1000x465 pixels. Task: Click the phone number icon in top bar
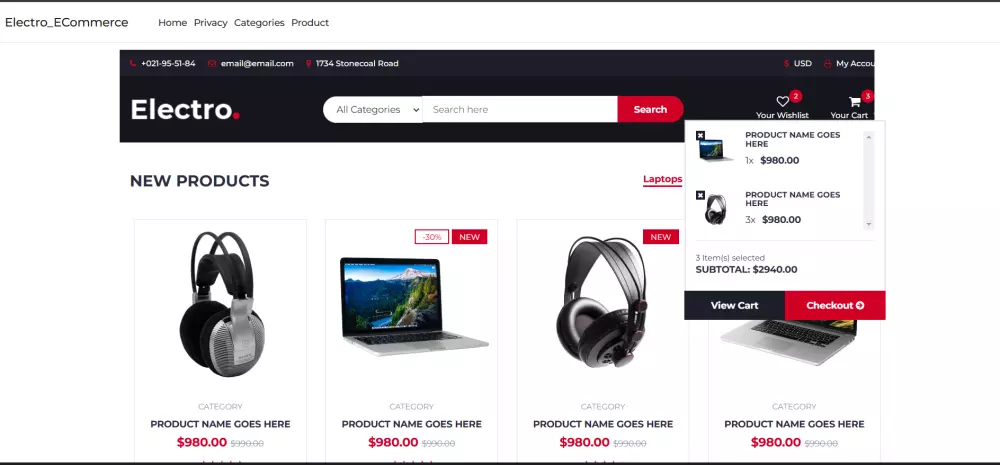point(133,63)
